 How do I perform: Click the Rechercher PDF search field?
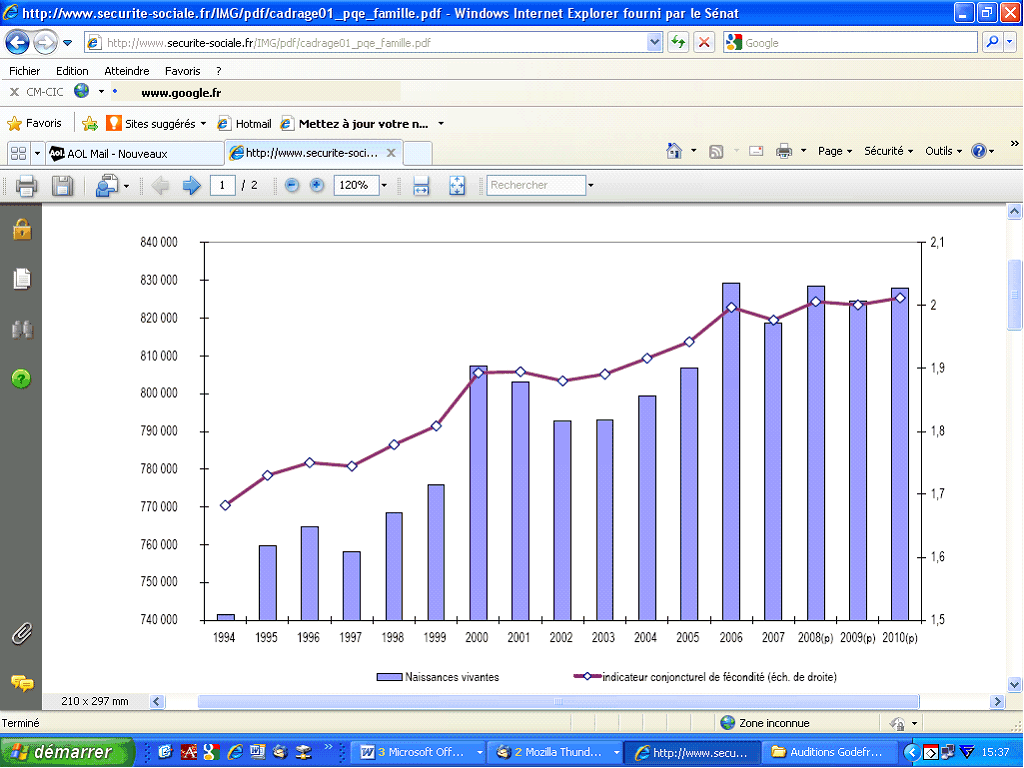(536, 185)
